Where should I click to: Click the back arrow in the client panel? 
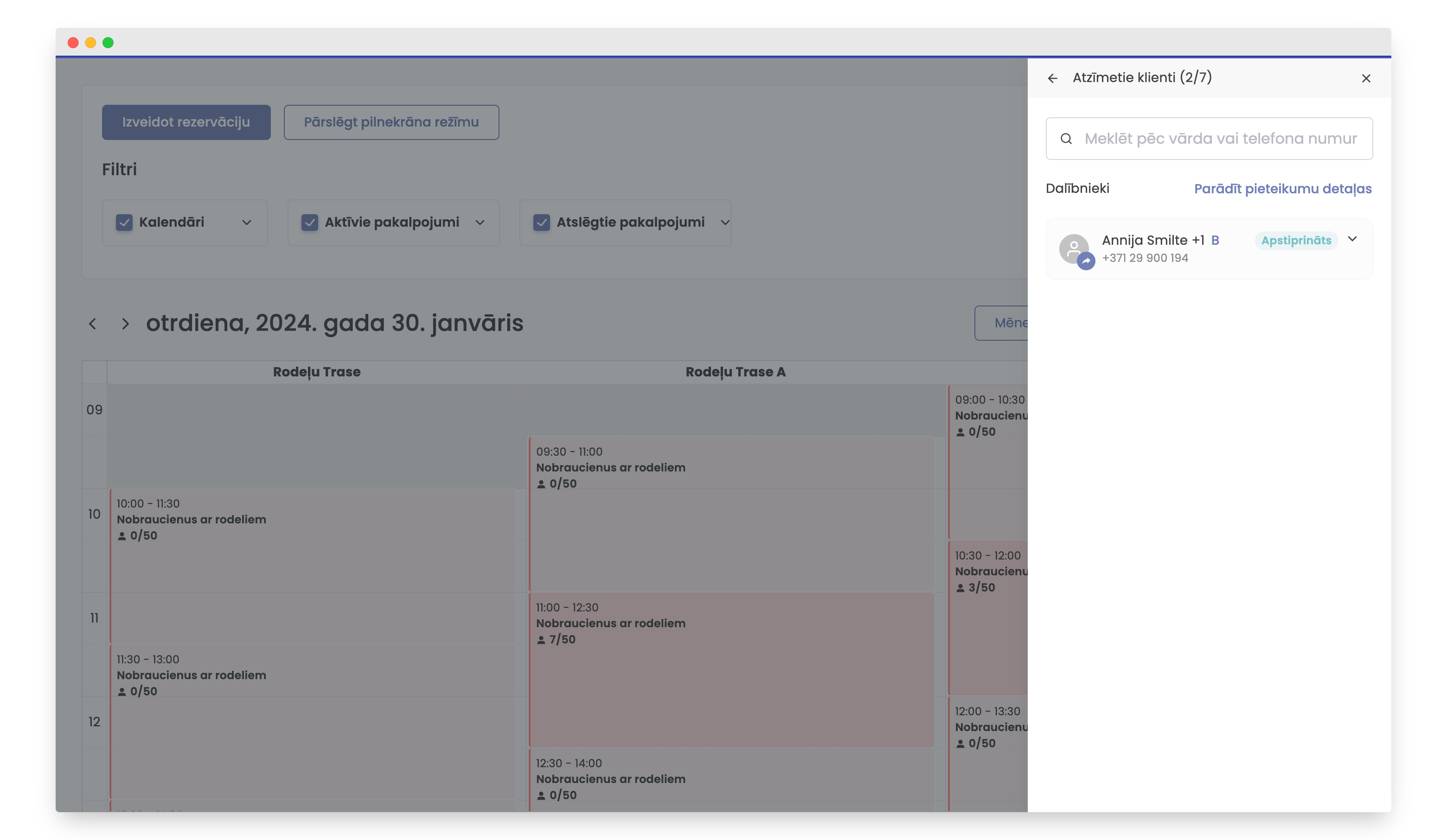point(1052,79)
